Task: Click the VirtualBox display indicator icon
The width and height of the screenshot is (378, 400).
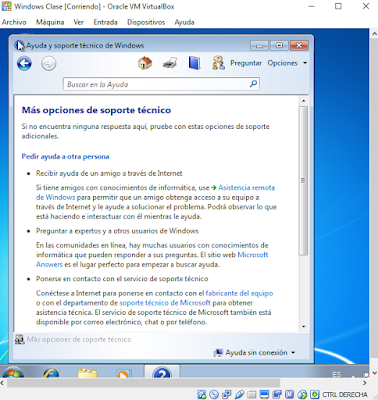Action: coord(264,395)
